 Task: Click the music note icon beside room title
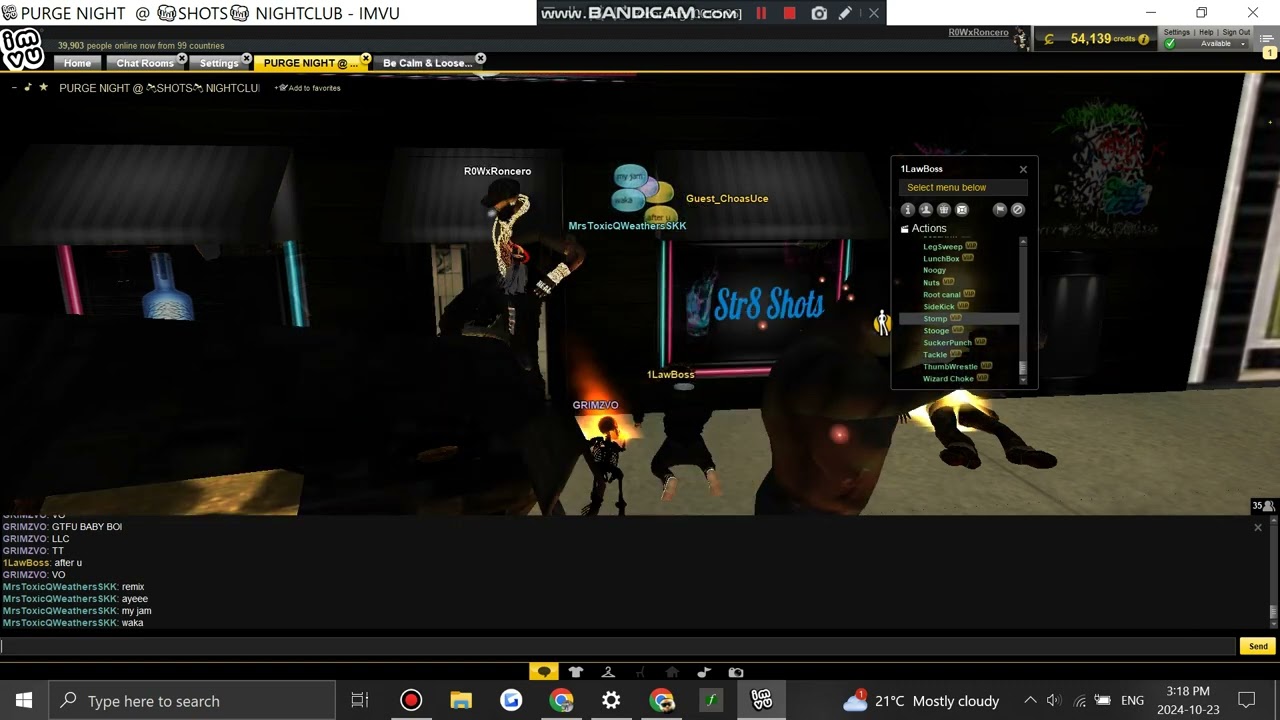tap(28, 88)
